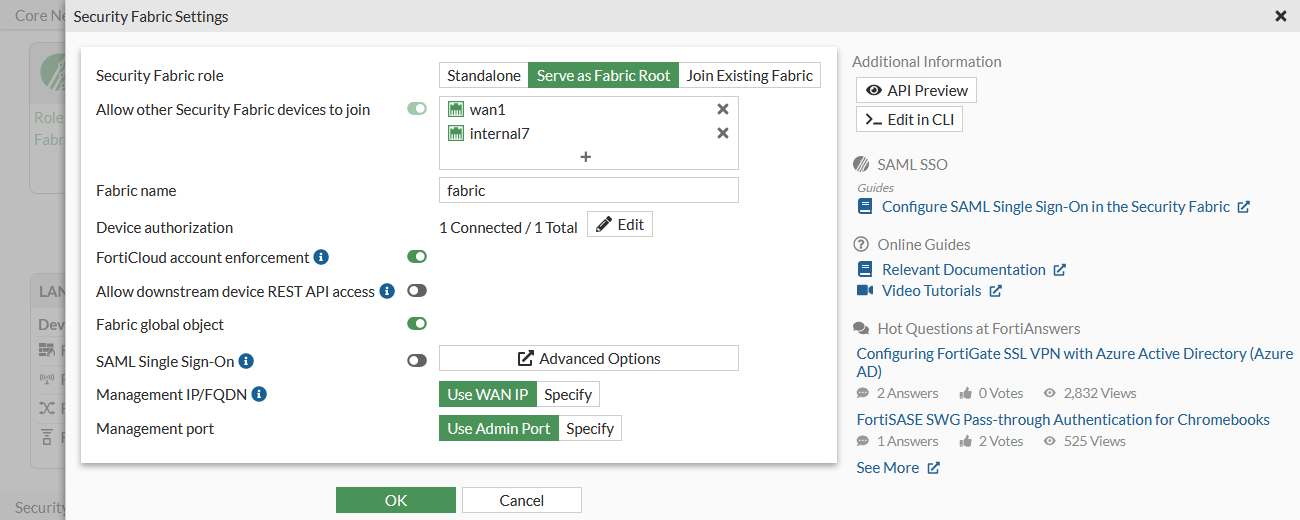Click Management IP/FQDN info icon
This screenshot has width=1300, height=520.
(x=259, y=395)
